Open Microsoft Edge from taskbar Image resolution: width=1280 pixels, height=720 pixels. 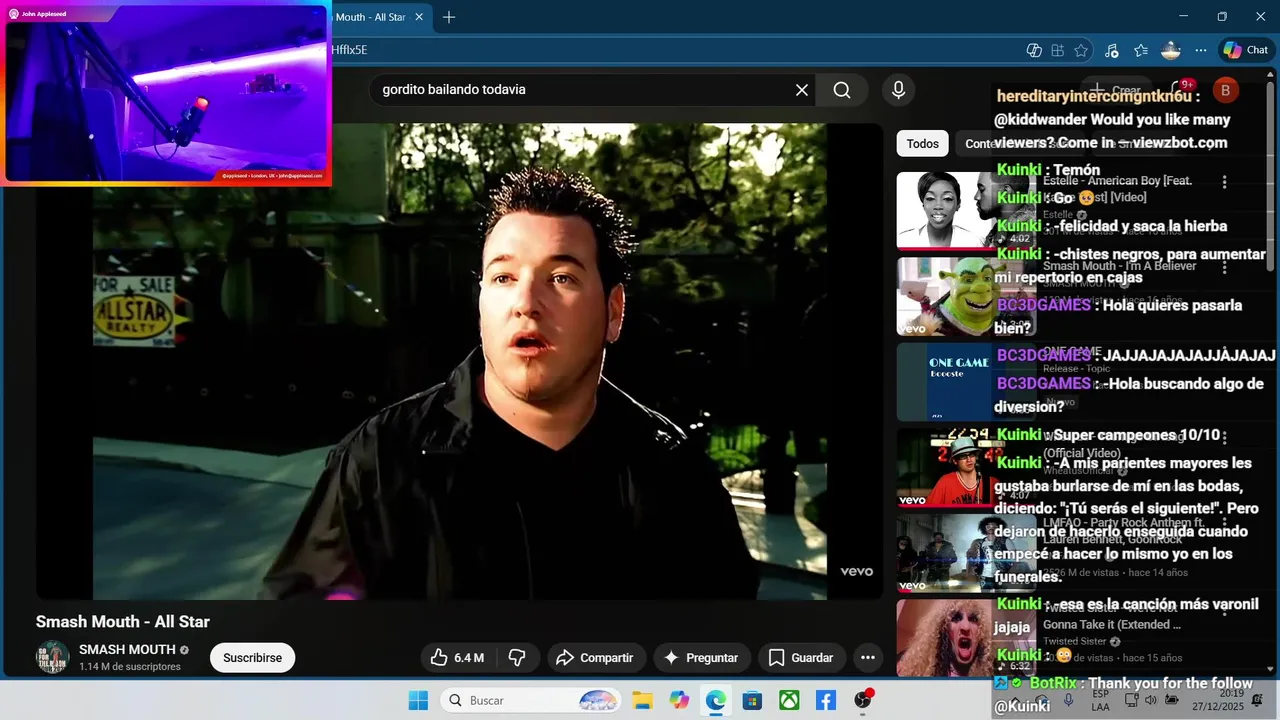coord(716,700)
